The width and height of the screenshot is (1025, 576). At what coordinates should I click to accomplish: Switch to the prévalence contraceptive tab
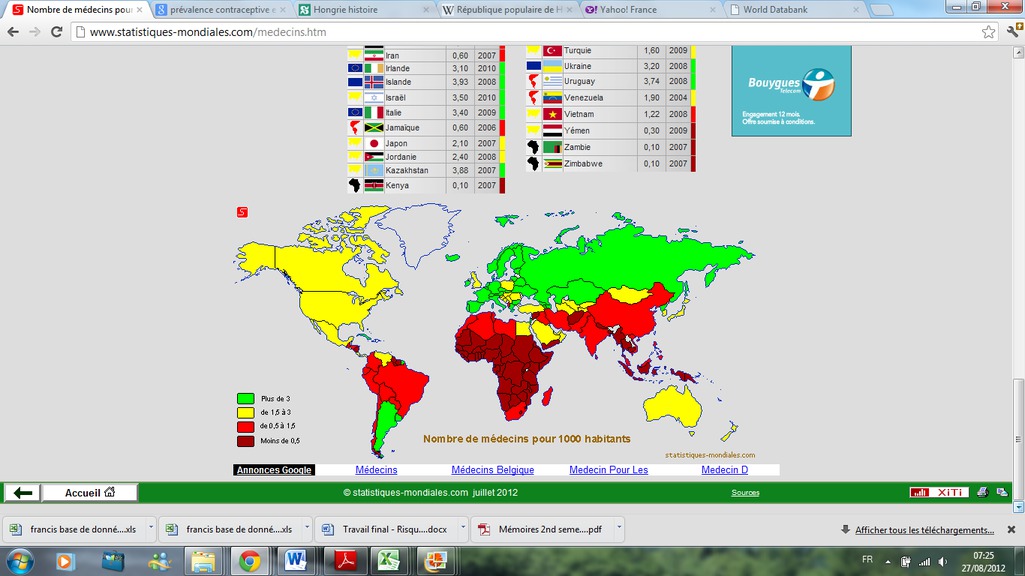point(220,10)
